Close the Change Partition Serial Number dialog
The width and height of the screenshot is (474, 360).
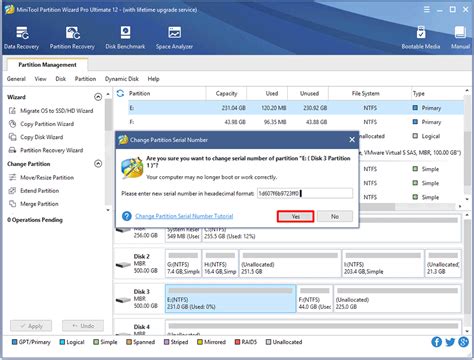pos(352,140)
